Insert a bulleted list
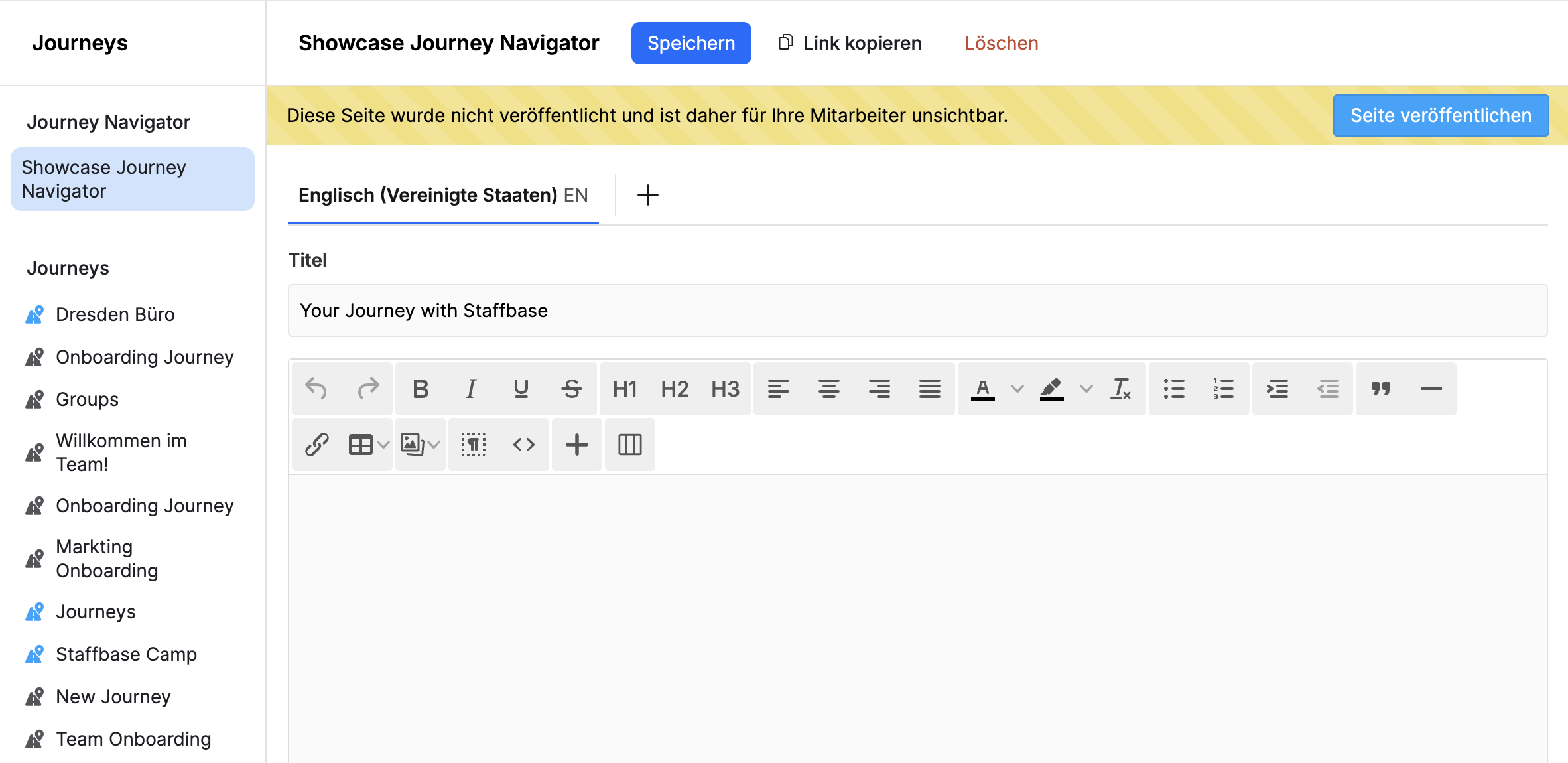This screenshot has width=1568, height=763. tap(1174, 389)
